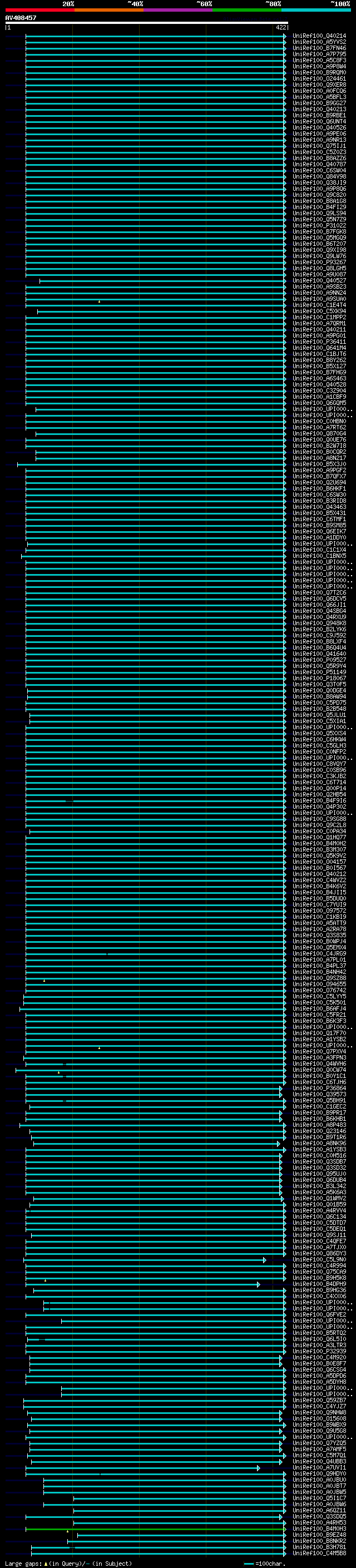Select the UniRef100_Q6CSG4 label
The width and height of the screenshot is (356, 1568).
pos(319,1369)
